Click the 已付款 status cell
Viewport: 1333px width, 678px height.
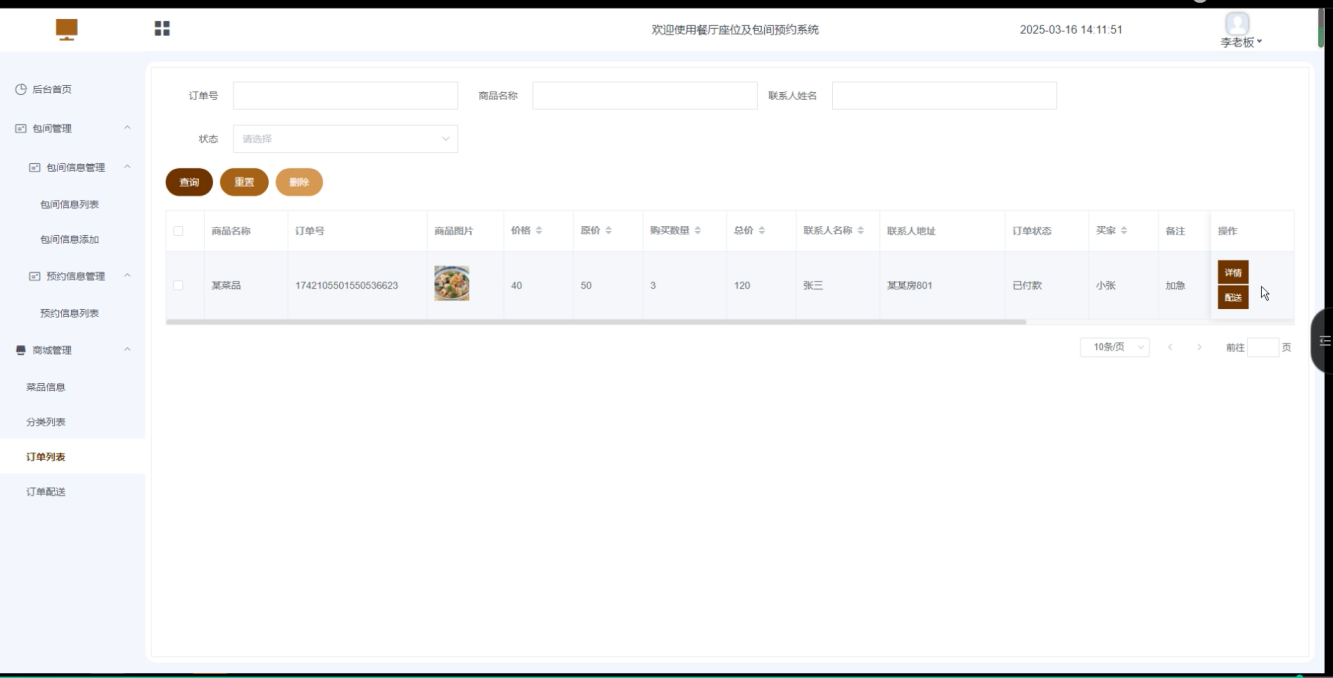(1029, 286)
